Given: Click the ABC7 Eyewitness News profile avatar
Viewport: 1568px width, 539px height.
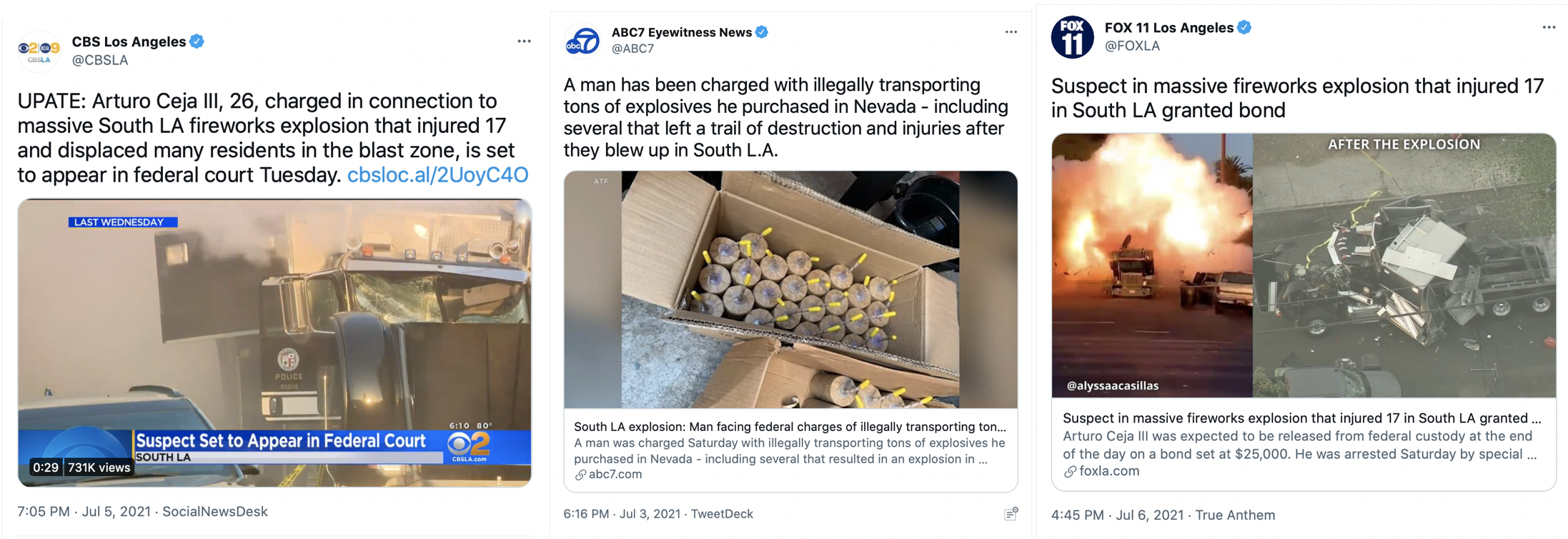Looking at the screenshot, I should pos(582,40).
